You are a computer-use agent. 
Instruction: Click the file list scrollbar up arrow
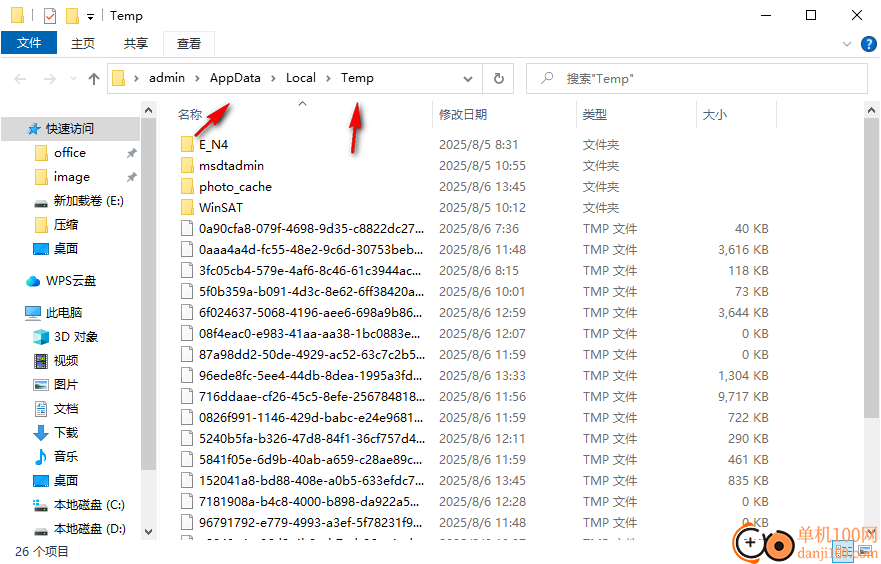click(871, 111)
